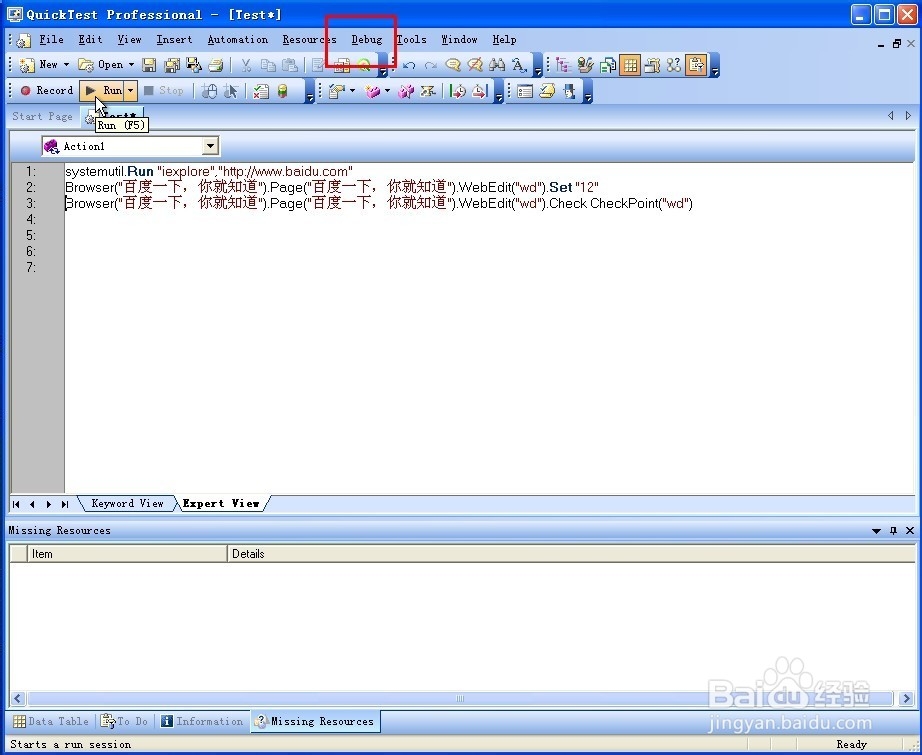Open the Tools menu
Screen dimensions: 922x755
click(x=411, y=39)
